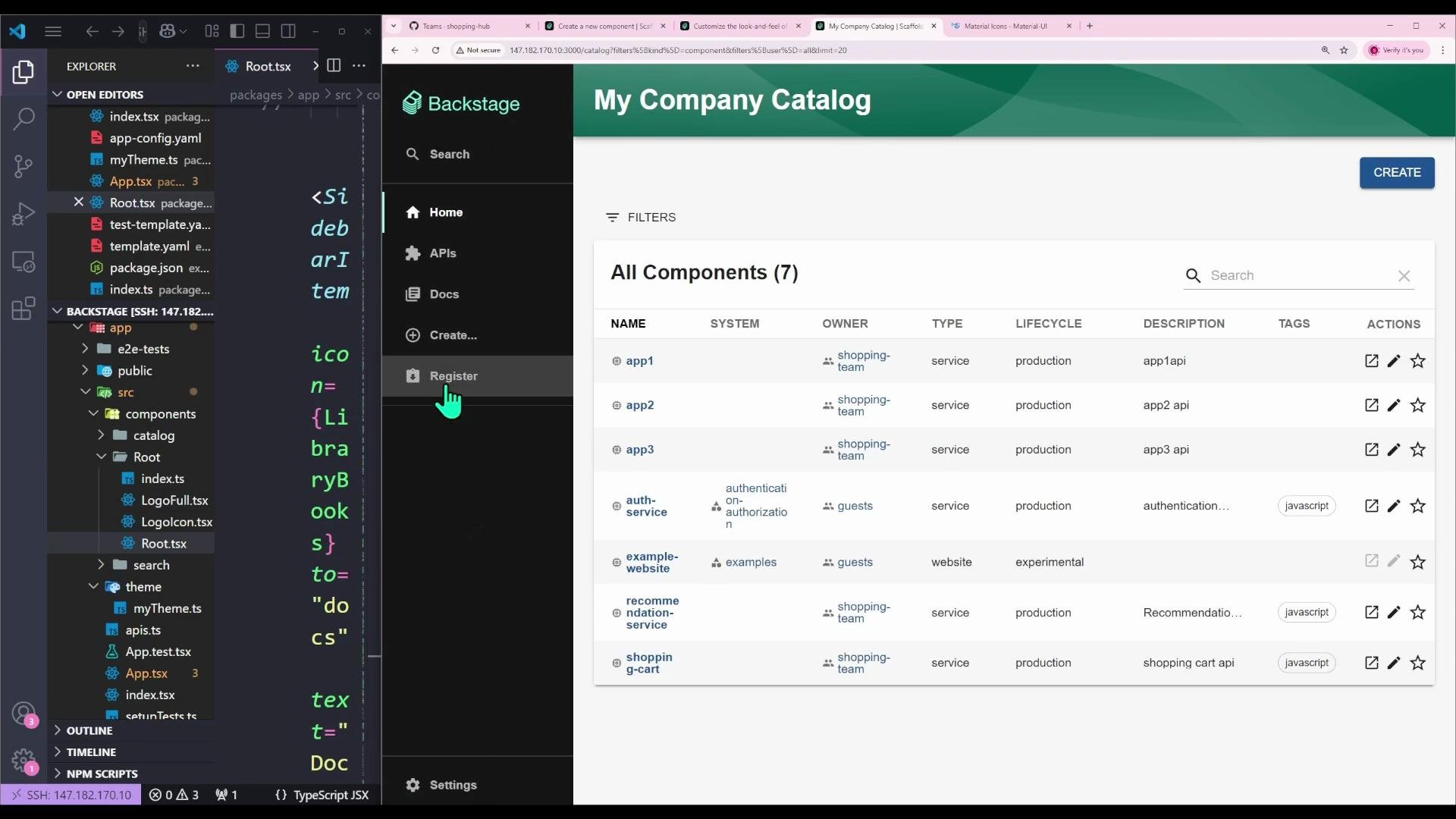
Task: Switch to Teams shopping-hub browser tab
Action: 470,26
